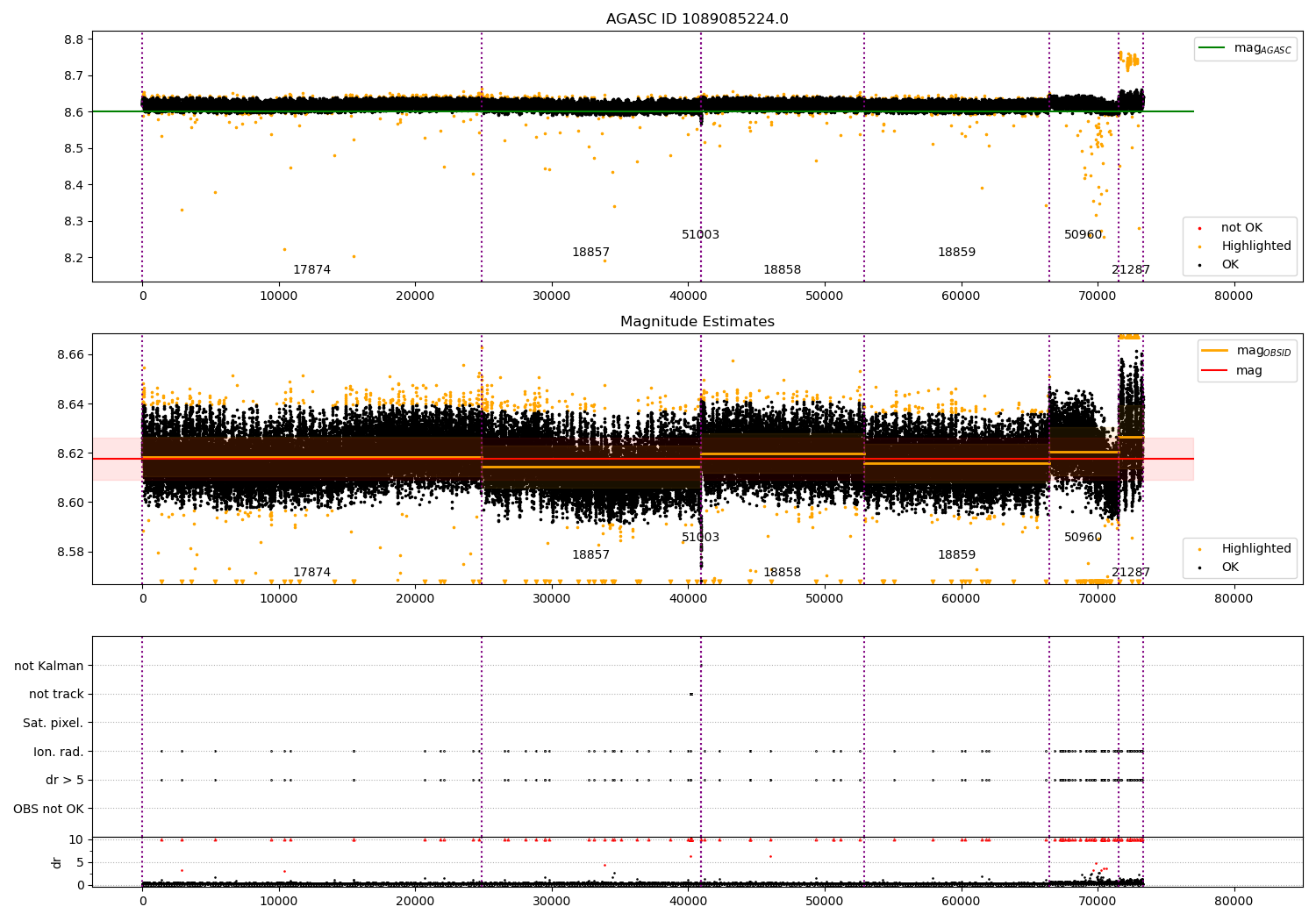Click the 'Magnitude Estimates' plot title

(x=697, y=322)
